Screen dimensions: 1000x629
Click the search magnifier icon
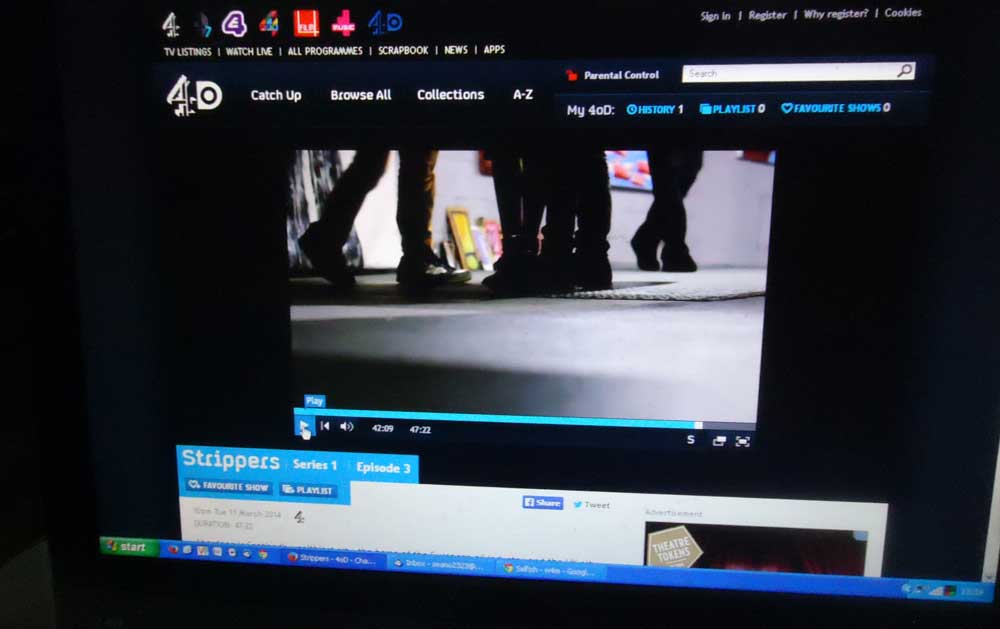click(x=904, y=72)
